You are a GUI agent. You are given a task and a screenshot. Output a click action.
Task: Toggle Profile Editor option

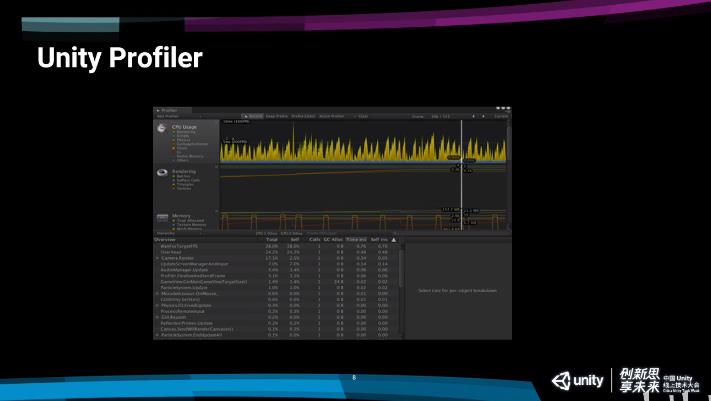tap(303, 116)
